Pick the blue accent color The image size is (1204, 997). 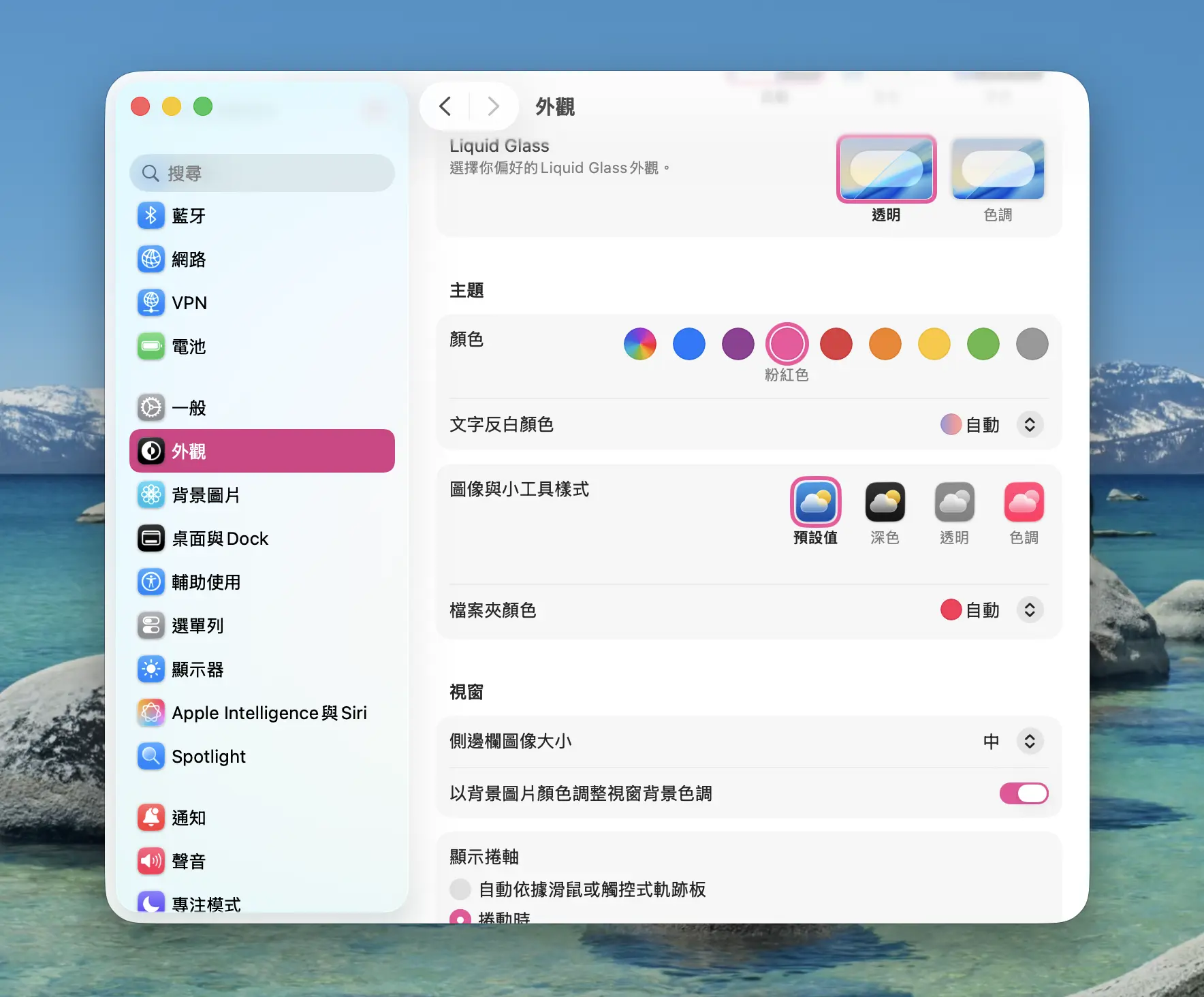click(x=689, y=344)
